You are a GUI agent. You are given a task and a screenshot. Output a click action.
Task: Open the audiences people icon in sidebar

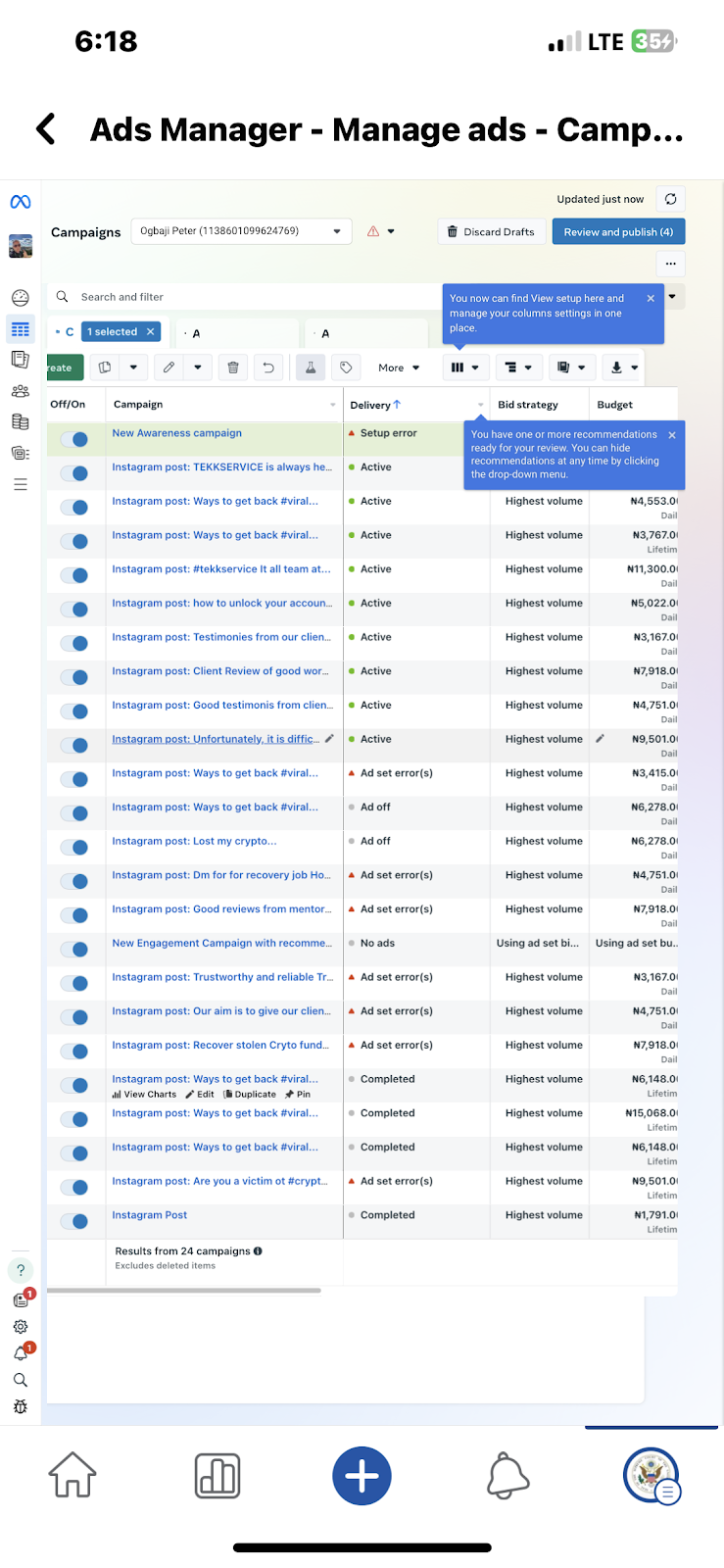tap(21, 391)
